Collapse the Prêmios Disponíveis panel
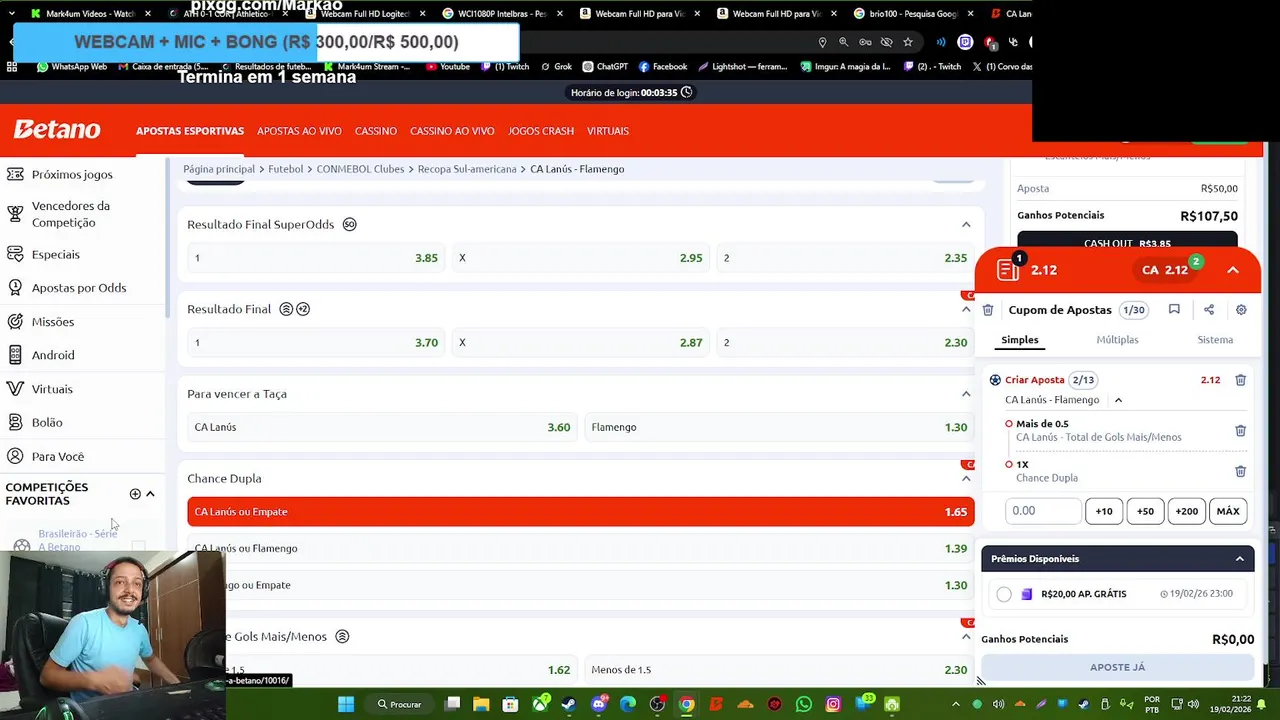This screenshot has width=1280, height=720. tap(1239, 559)
